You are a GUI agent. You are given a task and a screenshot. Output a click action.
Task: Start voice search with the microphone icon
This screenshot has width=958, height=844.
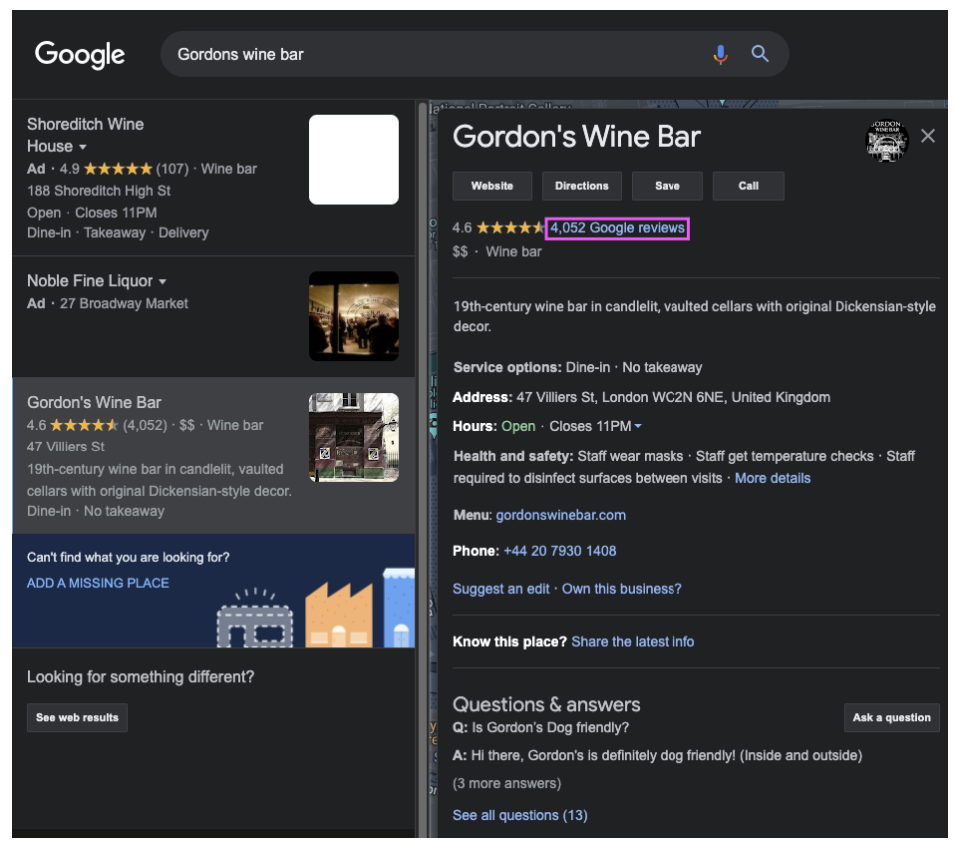click(x=720, y=54)
